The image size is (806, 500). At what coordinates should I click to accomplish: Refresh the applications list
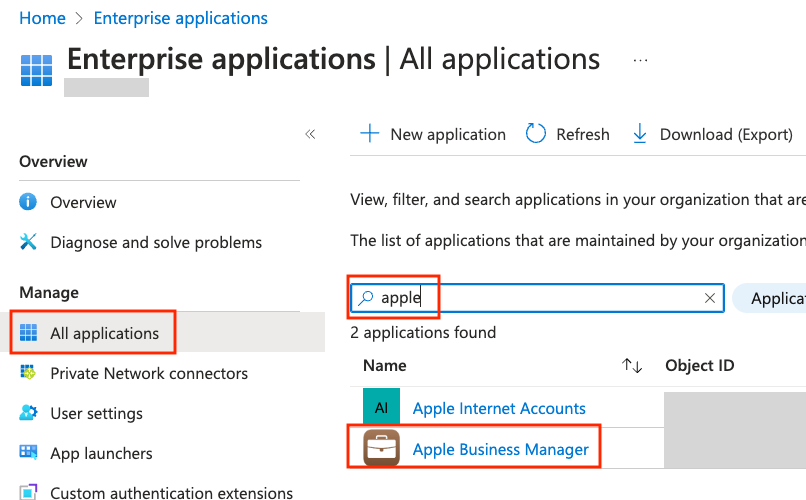tap(567, 134)
